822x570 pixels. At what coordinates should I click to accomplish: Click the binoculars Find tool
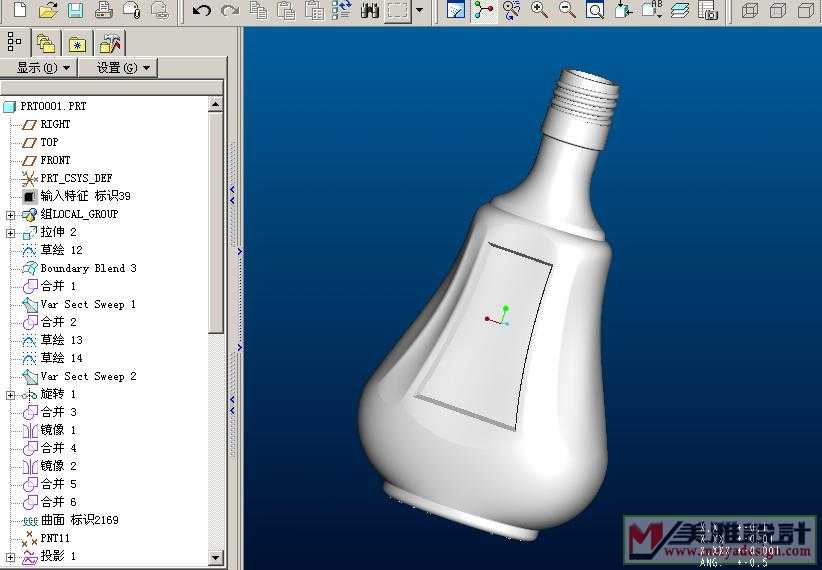tap(369, 11)
